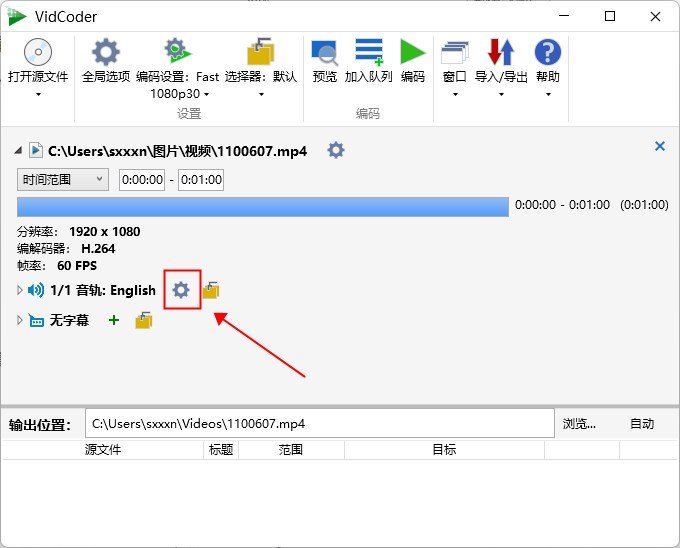Open source file disc icon

coord(38,52)
